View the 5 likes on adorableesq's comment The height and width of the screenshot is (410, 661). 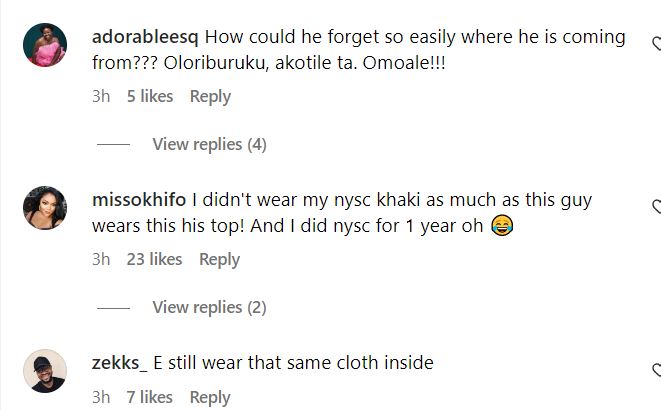click(x=150, y=97)
